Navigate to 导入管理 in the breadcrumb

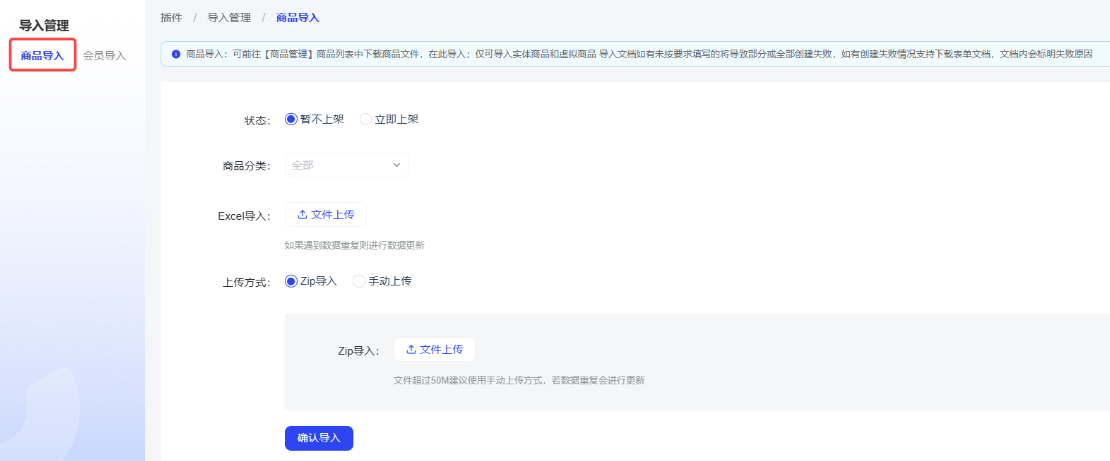tap(227, 17)
